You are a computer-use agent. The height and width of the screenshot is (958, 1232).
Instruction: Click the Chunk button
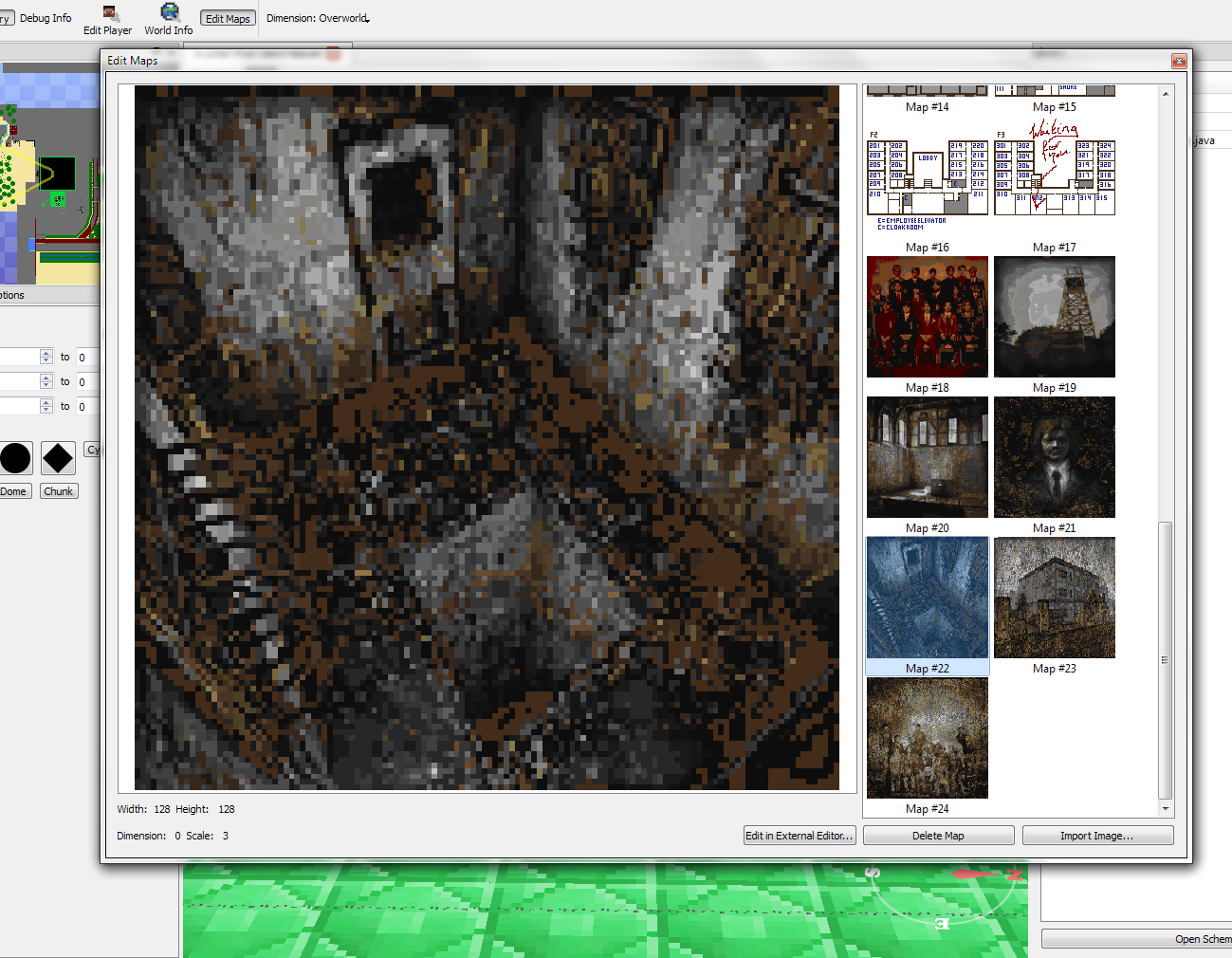[59, 491]
